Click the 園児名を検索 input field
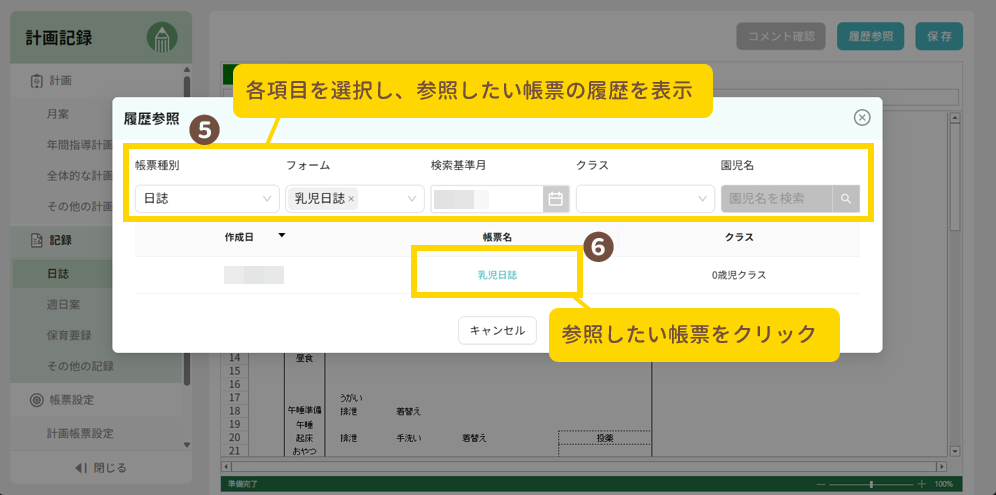The image size is (996, 495). point(776,199)
